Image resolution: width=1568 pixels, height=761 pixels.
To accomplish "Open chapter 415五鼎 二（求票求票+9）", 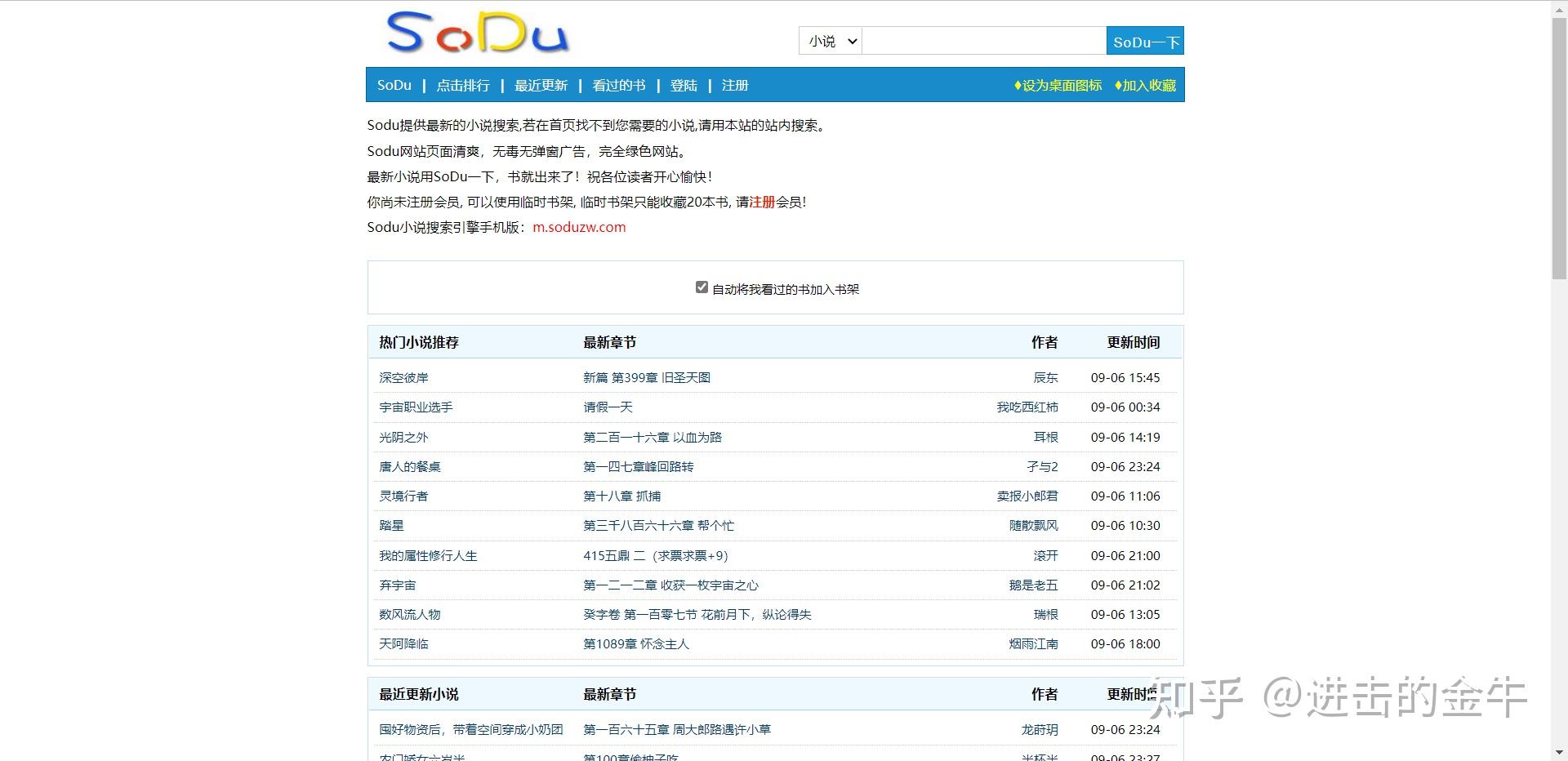I will point(656,555).
